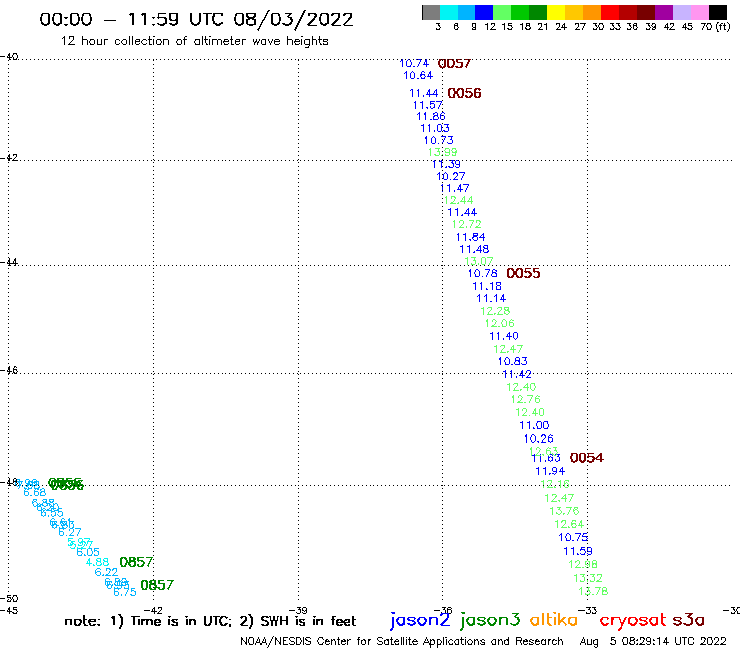Click the 12.64 wave height value

tap(569, 524)
